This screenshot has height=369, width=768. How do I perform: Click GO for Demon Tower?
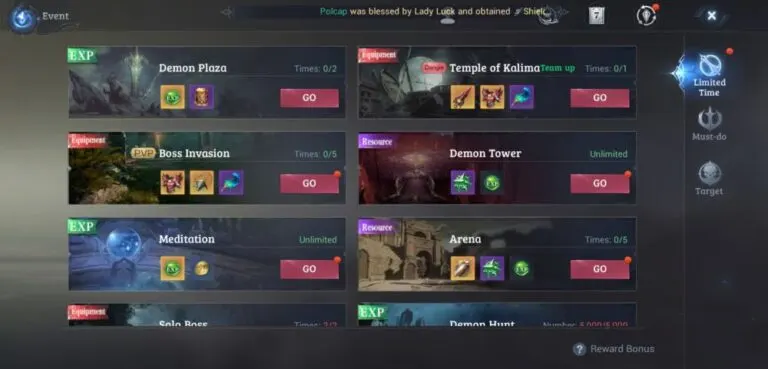[x=600, y=183]
